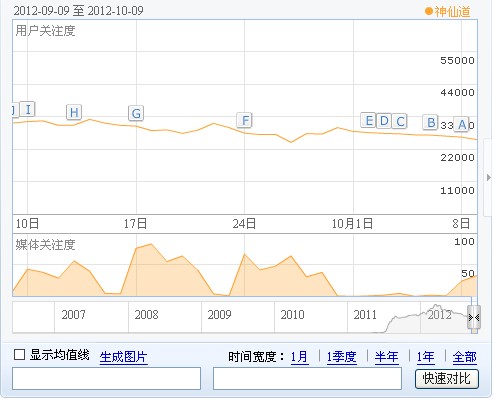Click the 55000 y-axis value
The height and width of the screenshot is (399, 494).
(457, 60)
